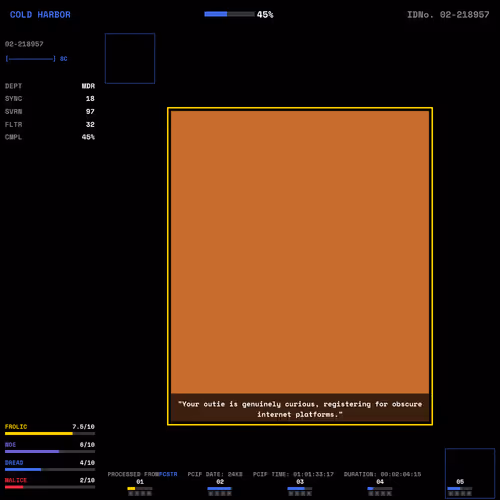Click the SYNC label
Image resolution: width=500 pixels, height=500 pixels.
pos(13,99)
